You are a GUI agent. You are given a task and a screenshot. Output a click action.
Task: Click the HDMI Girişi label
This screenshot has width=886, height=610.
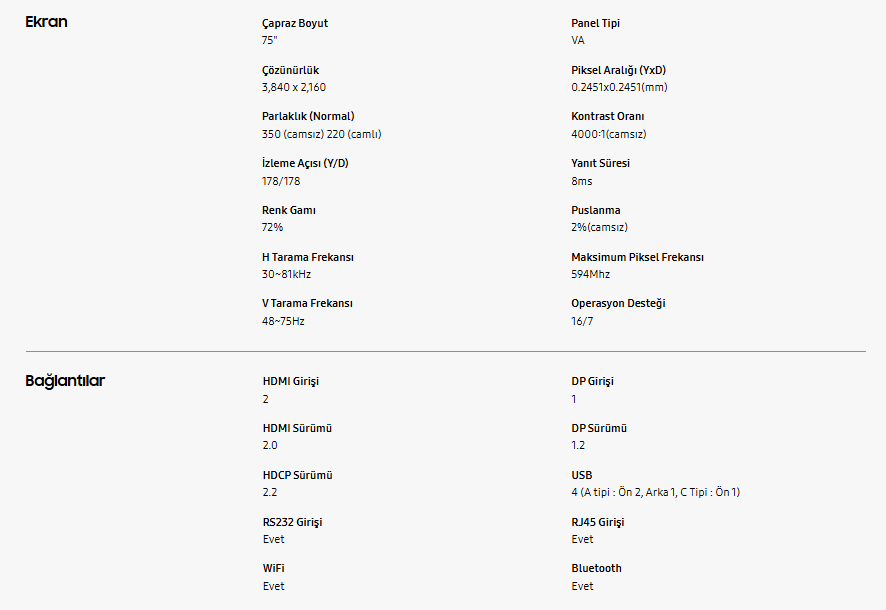click(x=290, y=381)
